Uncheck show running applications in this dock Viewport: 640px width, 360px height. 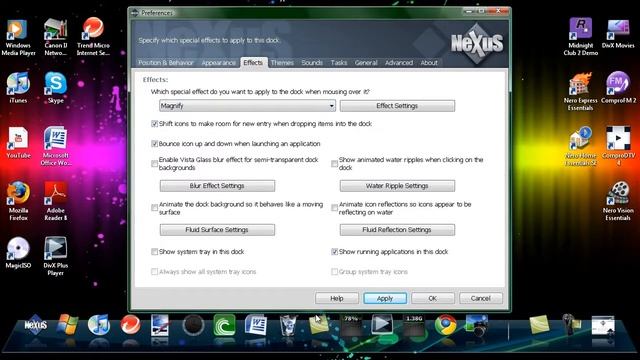click(334, 252)
